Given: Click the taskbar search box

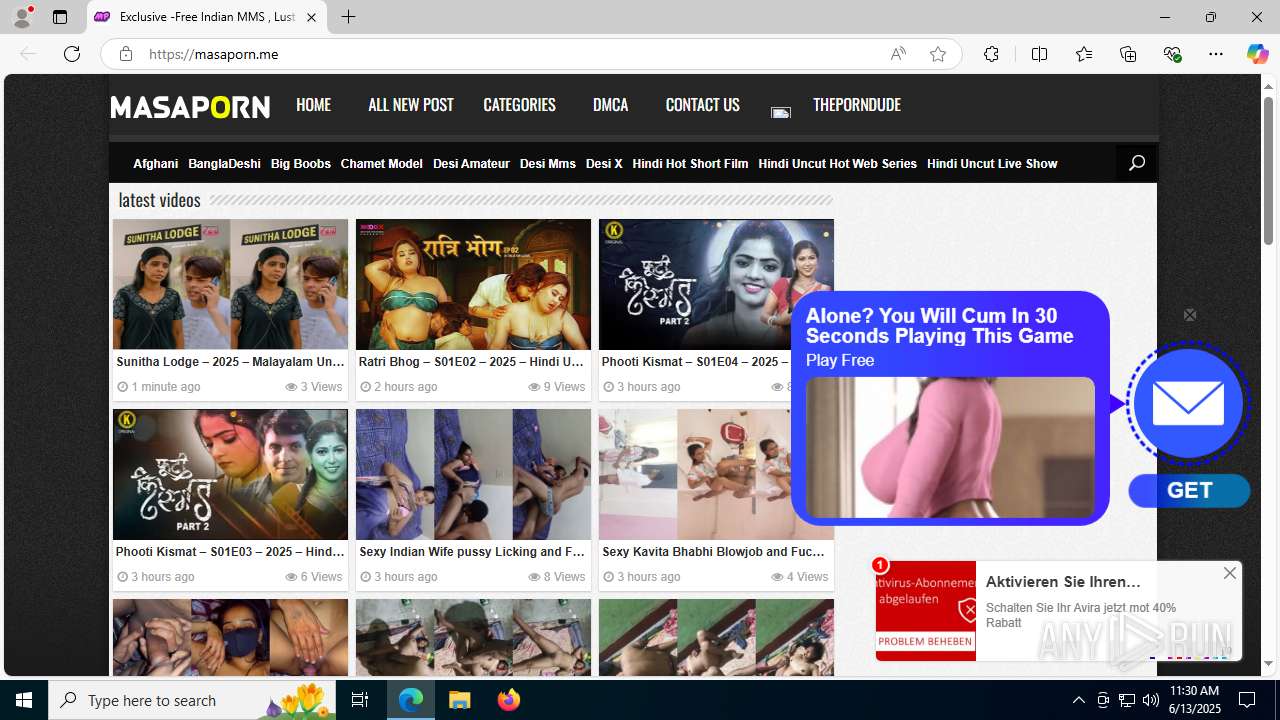Looking at the screenshot, I should coord(192,700).
